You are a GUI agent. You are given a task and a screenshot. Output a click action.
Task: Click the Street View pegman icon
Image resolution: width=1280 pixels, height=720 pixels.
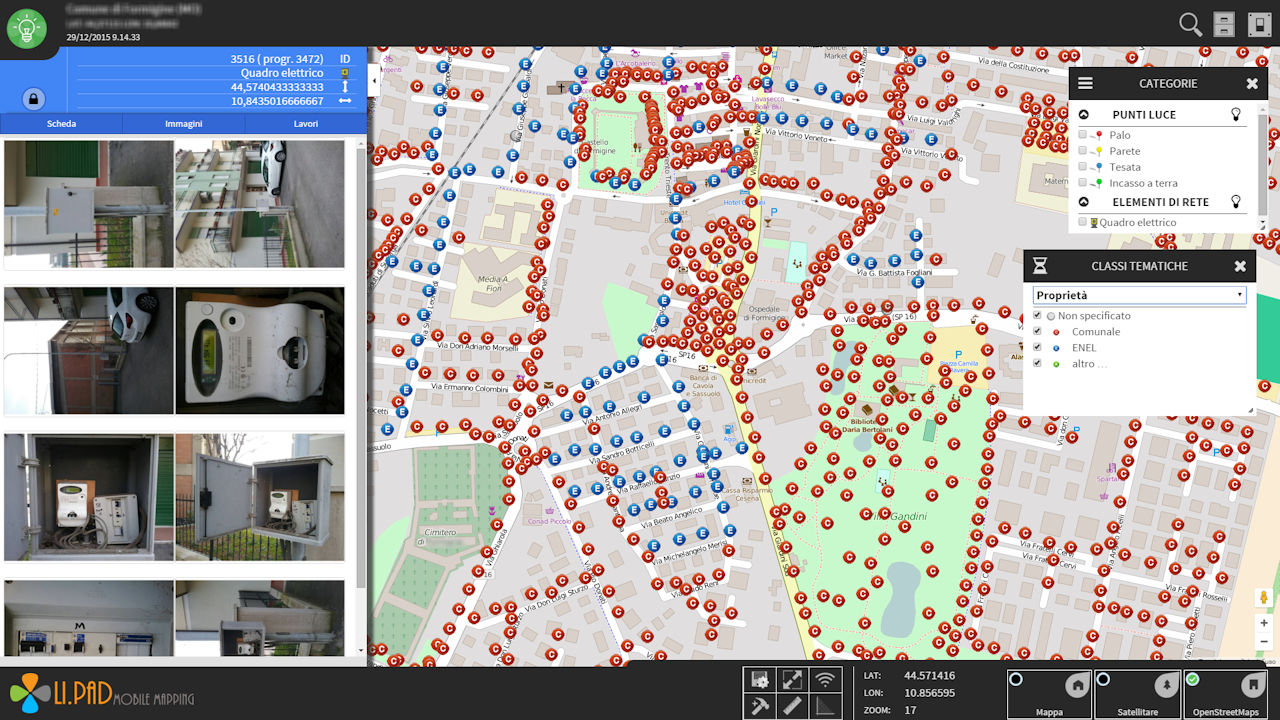(x=1263, y=598)
